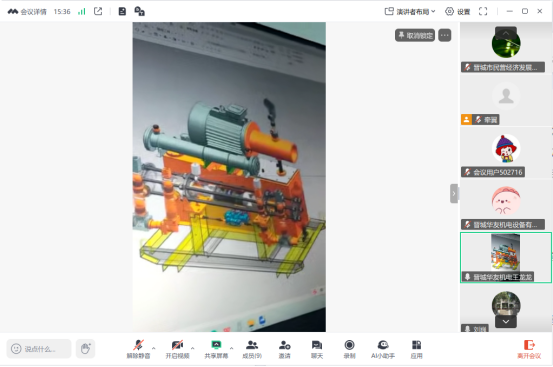Open the meeting details (会议详情)
The height and width of the screenshot is (367, 553).
27,12
